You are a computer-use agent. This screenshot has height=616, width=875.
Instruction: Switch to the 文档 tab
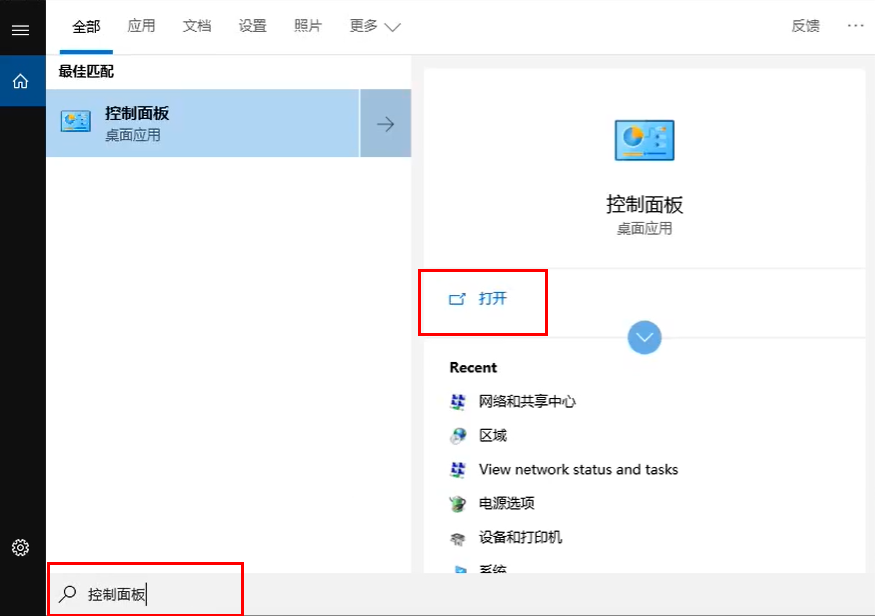tap(197, 26)
